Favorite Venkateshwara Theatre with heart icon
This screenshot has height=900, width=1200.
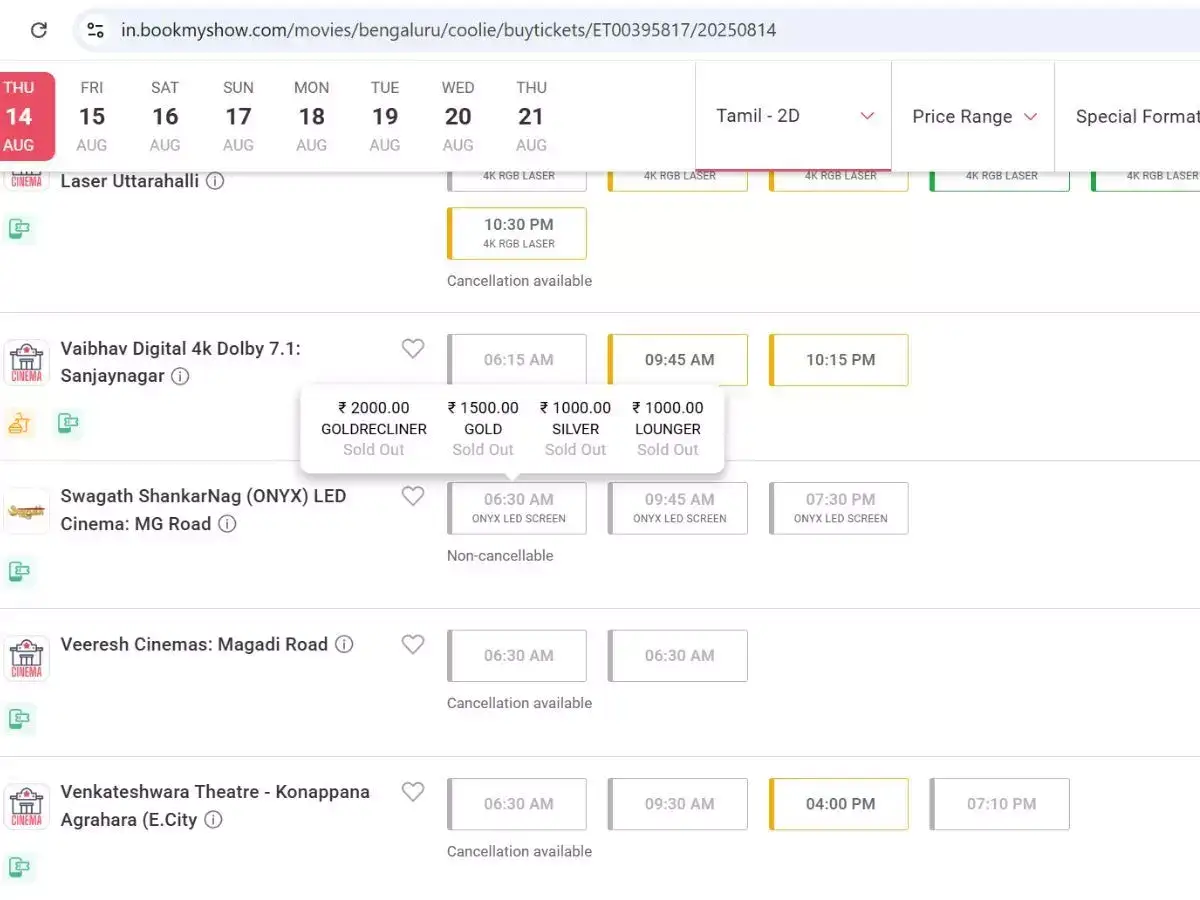coord(413,793)
